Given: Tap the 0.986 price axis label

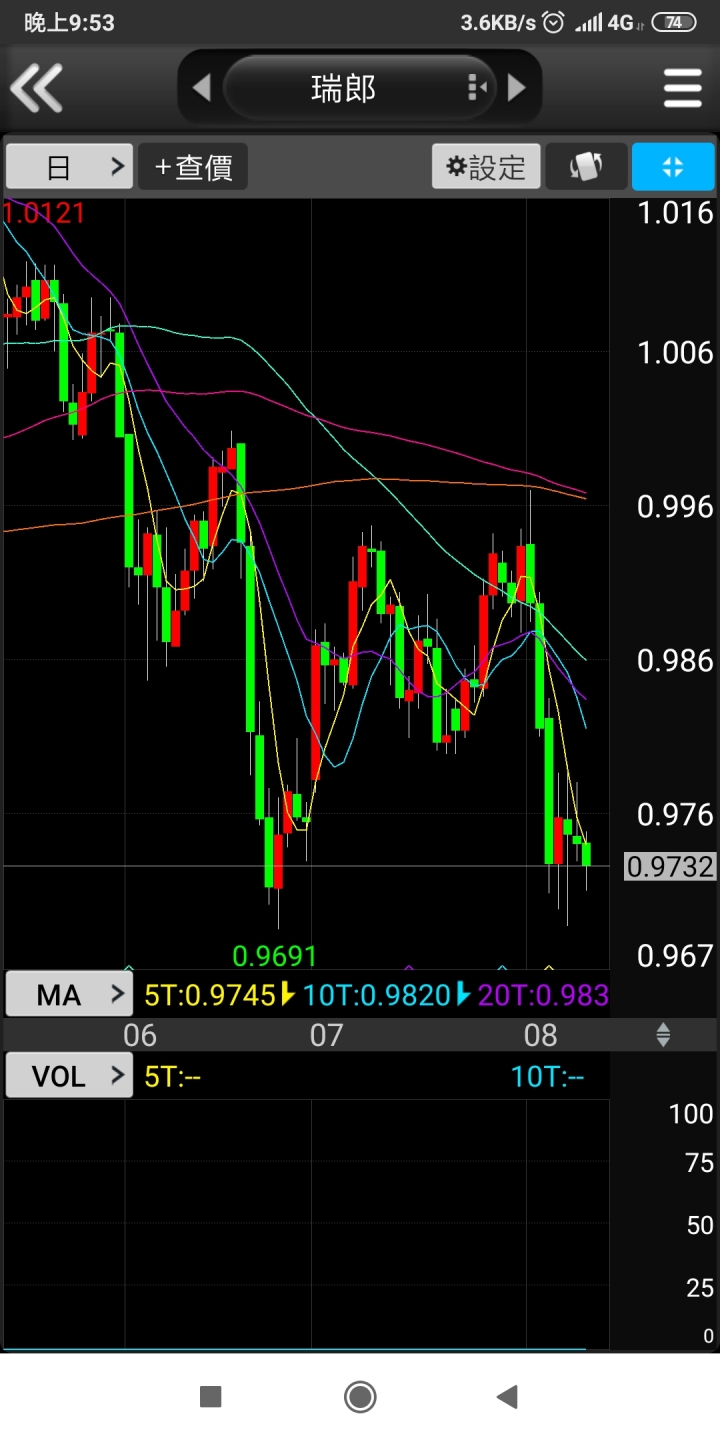Looking at the screenshot, I should click(x=676, y=660).
